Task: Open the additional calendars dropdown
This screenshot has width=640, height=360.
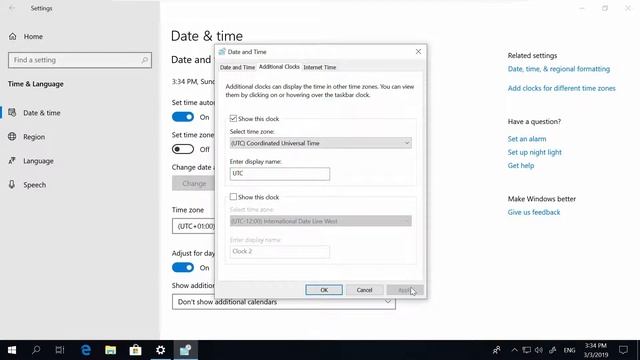Action: pyautogui.click(x=284, y=302)
